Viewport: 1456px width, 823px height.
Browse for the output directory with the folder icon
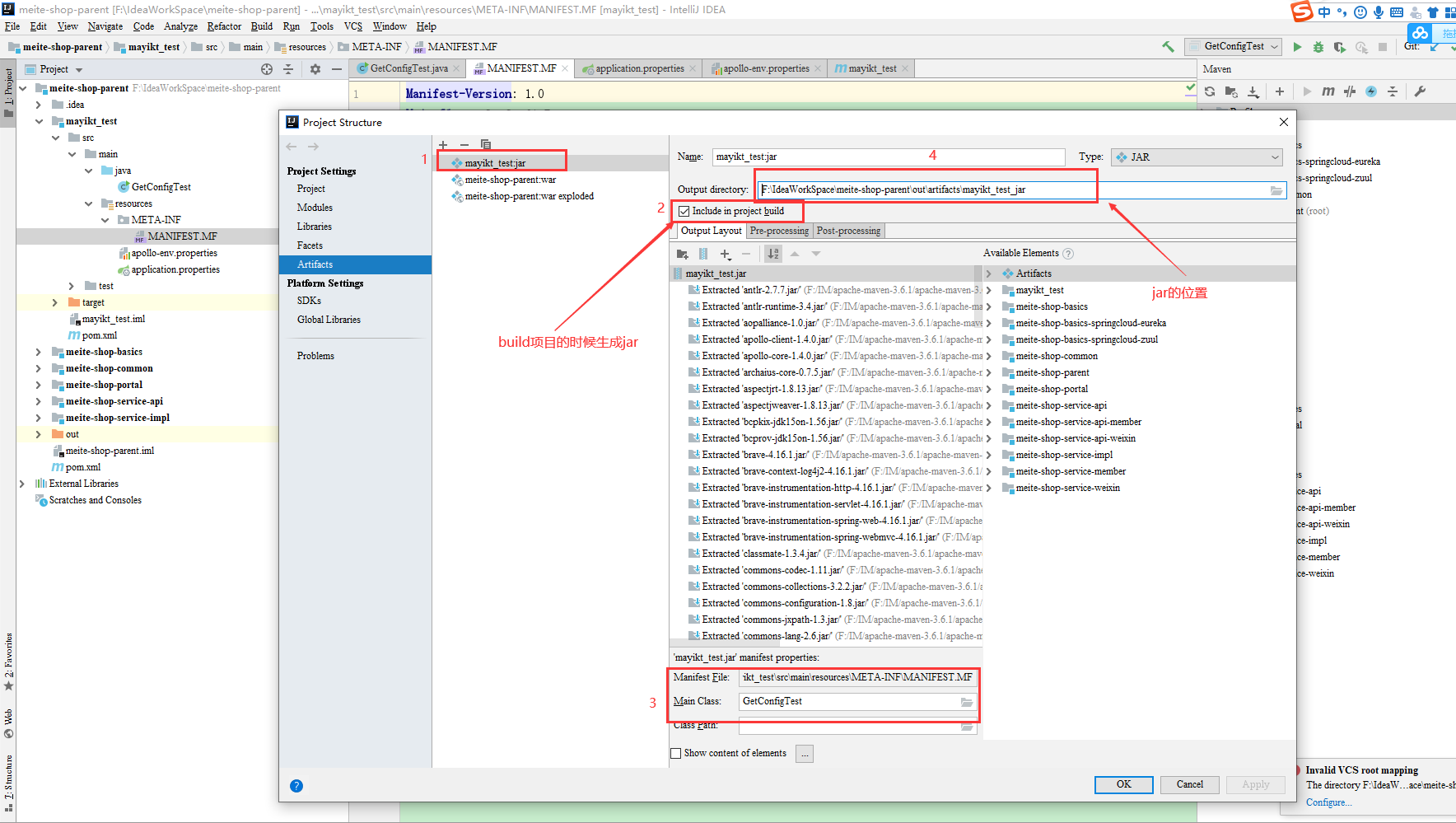tap(1276, 190)
